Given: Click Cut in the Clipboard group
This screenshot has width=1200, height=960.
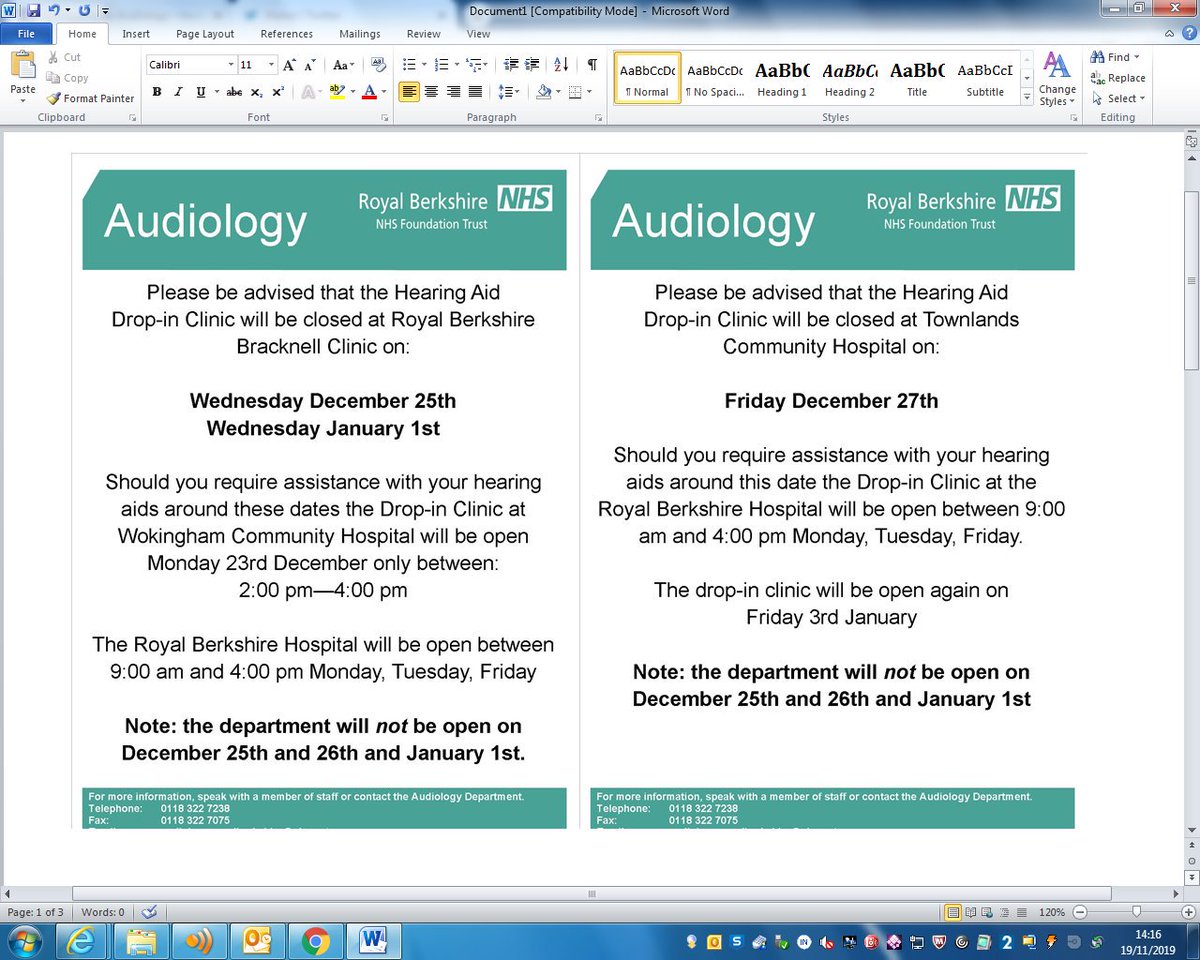Looking at the screenshot, I should point(63,57).
